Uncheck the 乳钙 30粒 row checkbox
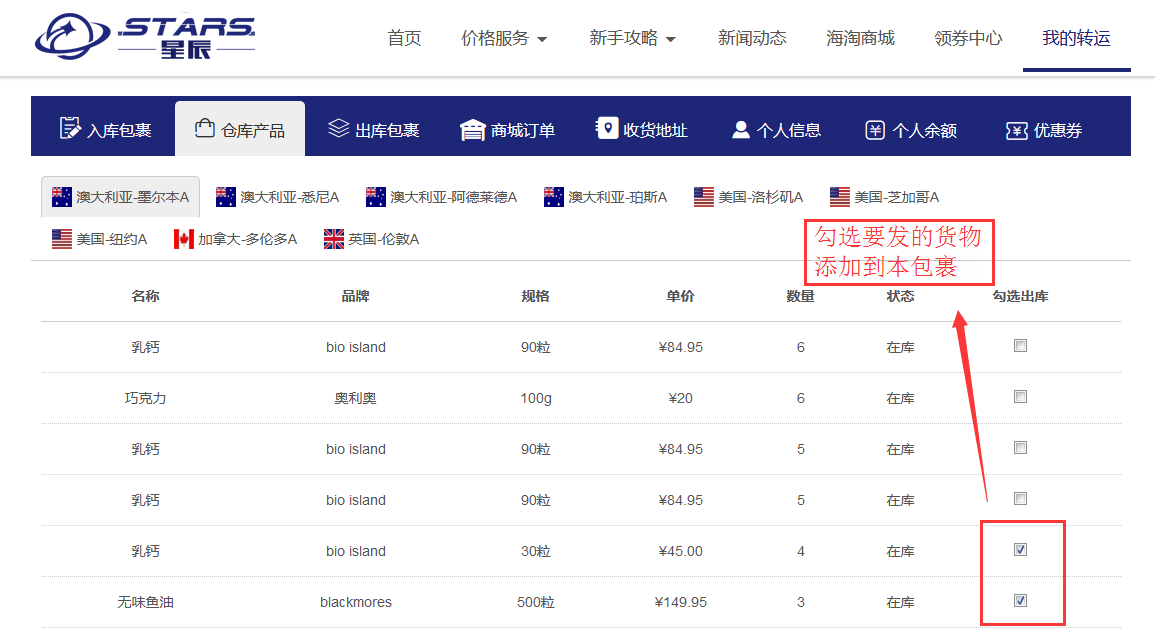The width and height of the screenshot is (1155, 636). [x=1020, y=550]
